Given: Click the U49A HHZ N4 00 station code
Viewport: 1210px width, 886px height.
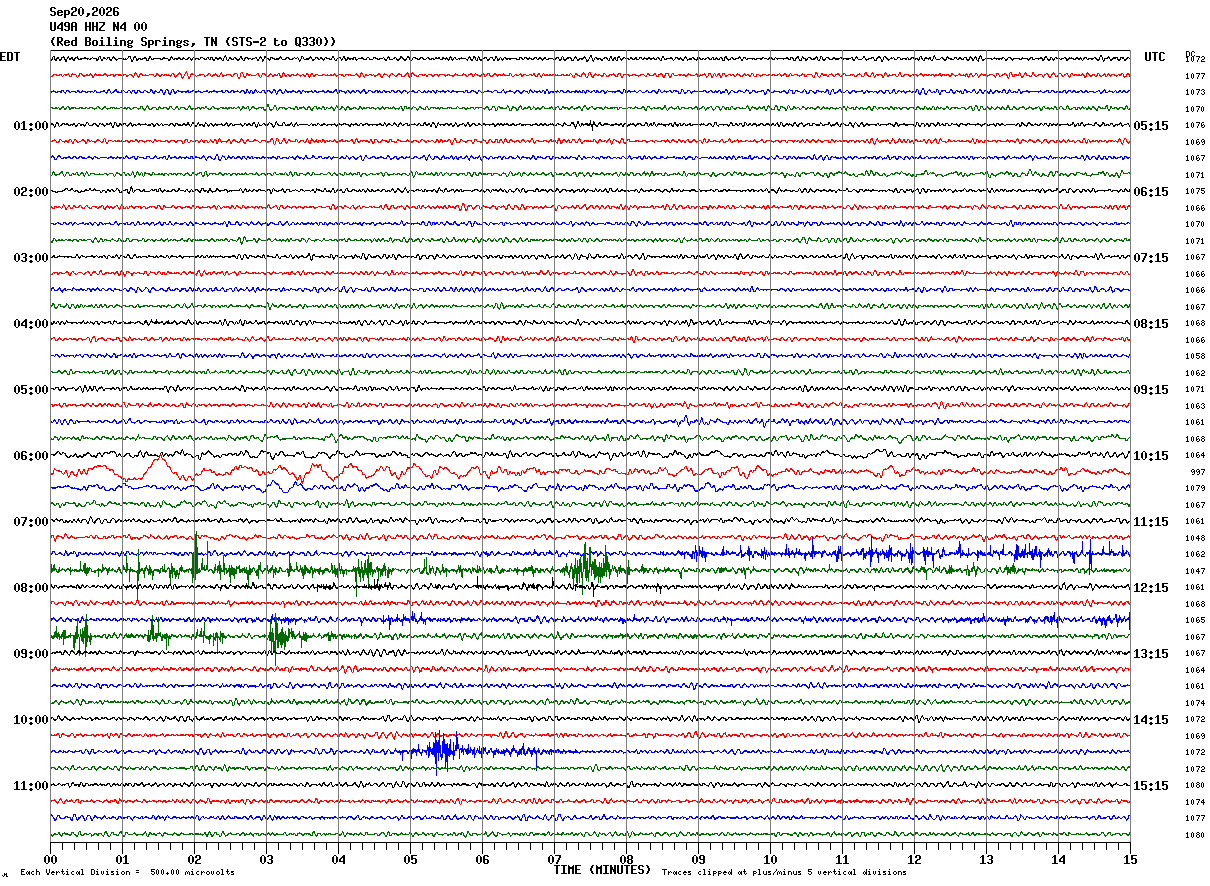Looking at the screenshot, I should coord(98,27).
